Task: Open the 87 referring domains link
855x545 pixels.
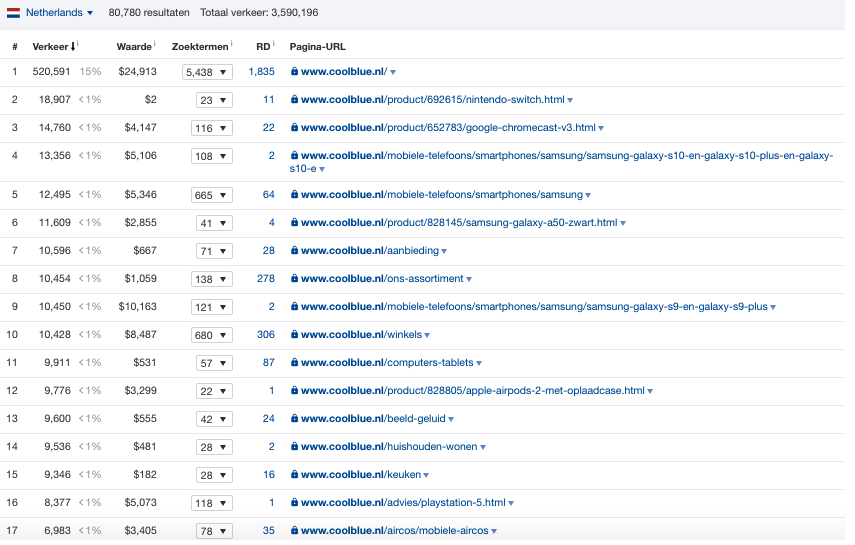Action: pyautogui.click(x=269, y=363)
